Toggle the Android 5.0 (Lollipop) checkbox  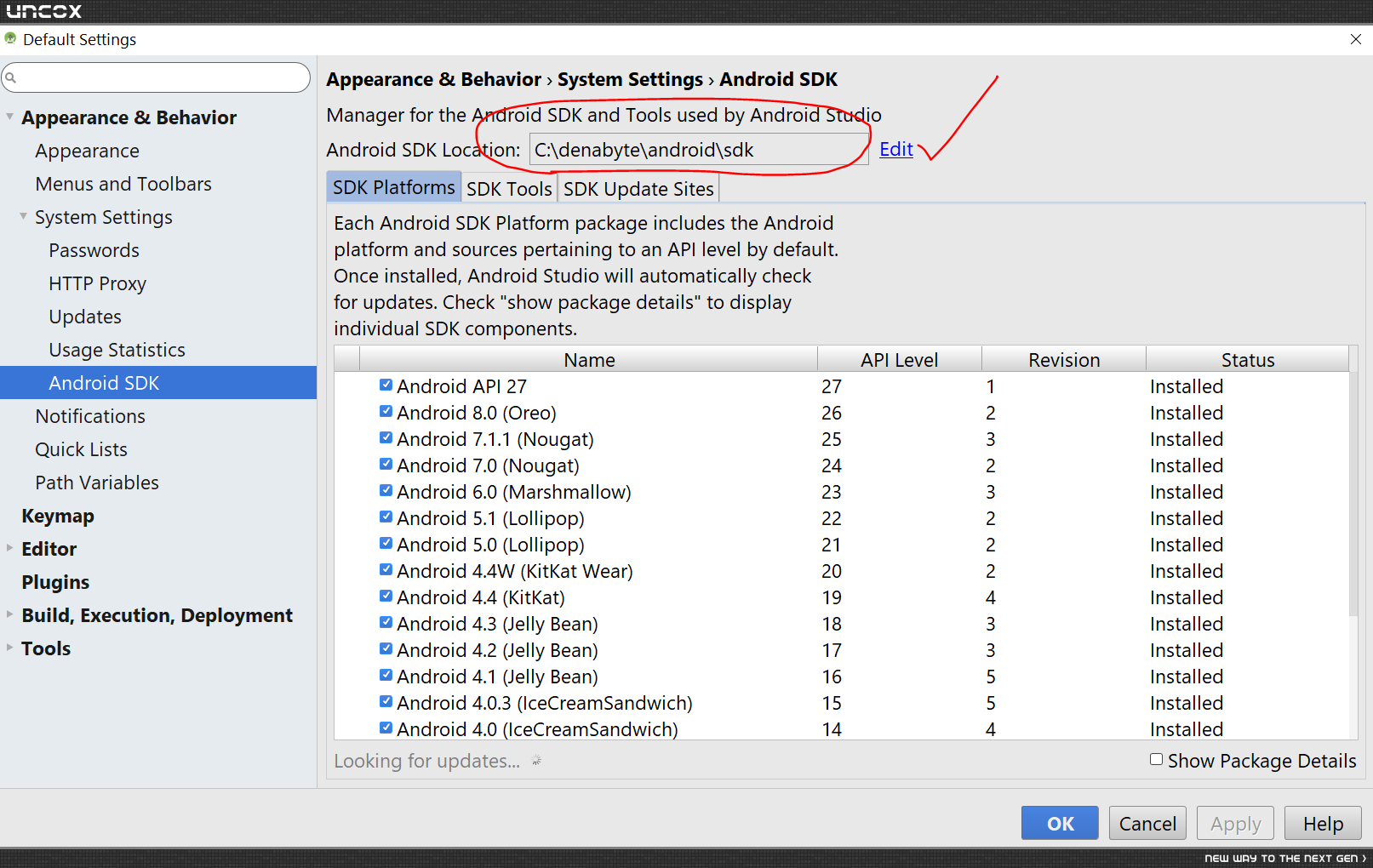click(386, 543)
